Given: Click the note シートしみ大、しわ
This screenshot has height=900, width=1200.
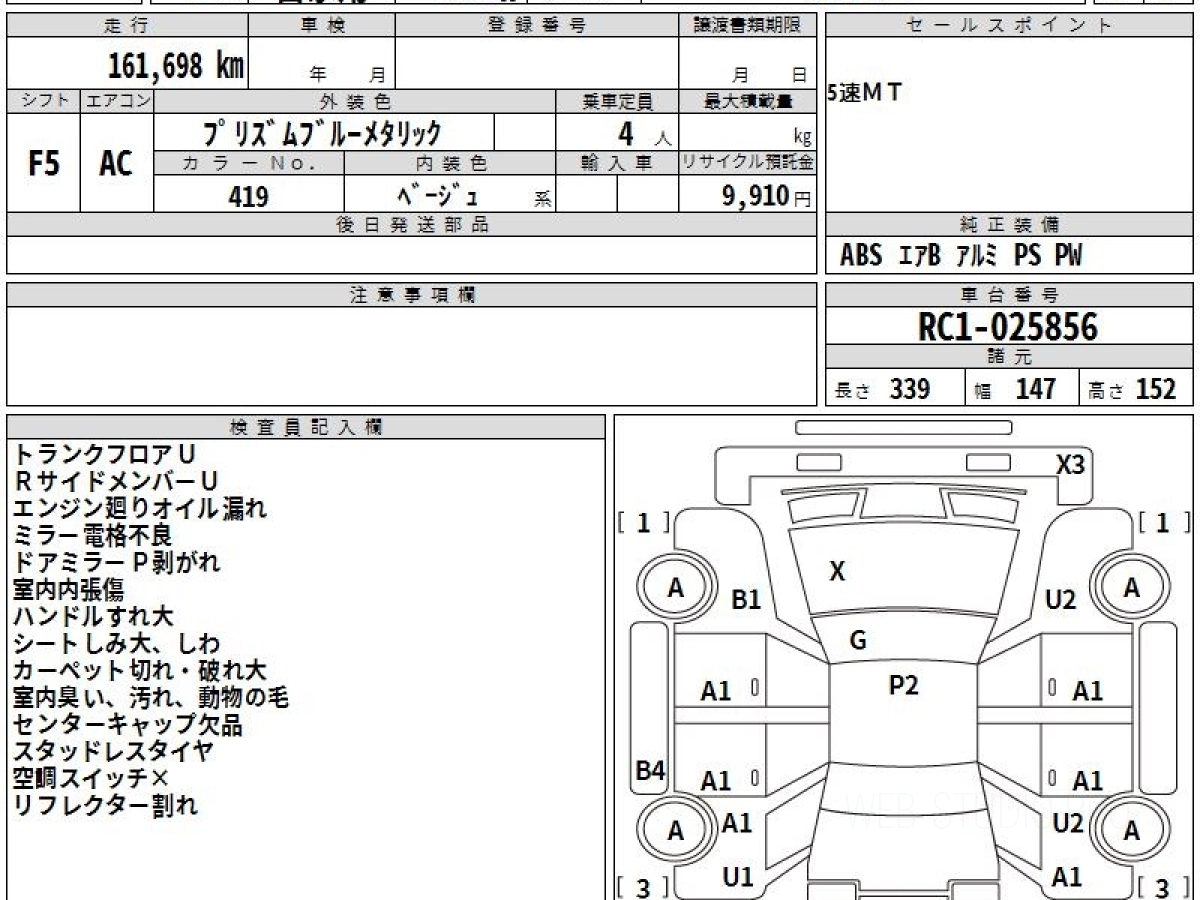Looking at the screenshot, I should [117, 644].
